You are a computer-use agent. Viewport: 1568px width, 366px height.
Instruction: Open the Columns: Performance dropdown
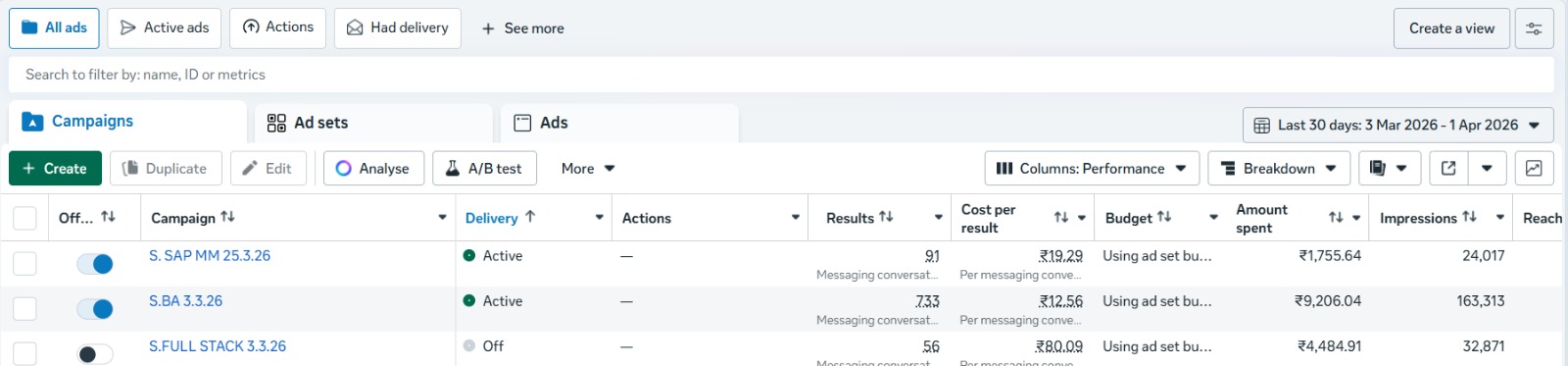coord(1091,169)
